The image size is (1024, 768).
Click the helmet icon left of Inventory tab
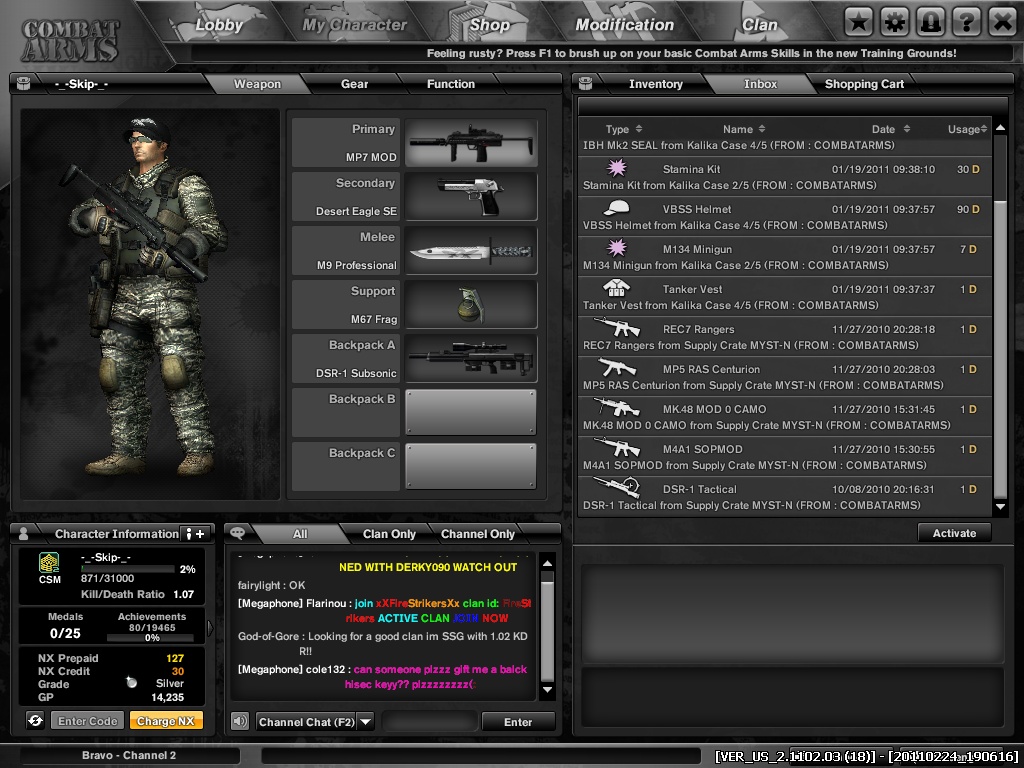[x=586, y=83]
